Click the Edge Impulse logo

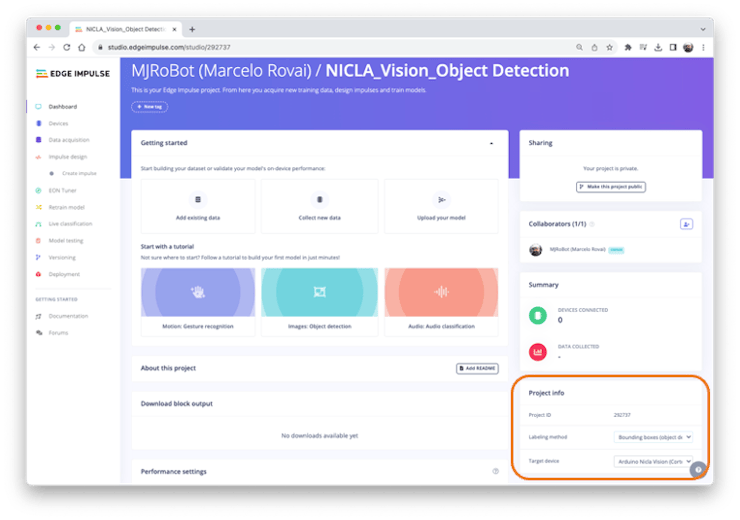pos(73,74)
